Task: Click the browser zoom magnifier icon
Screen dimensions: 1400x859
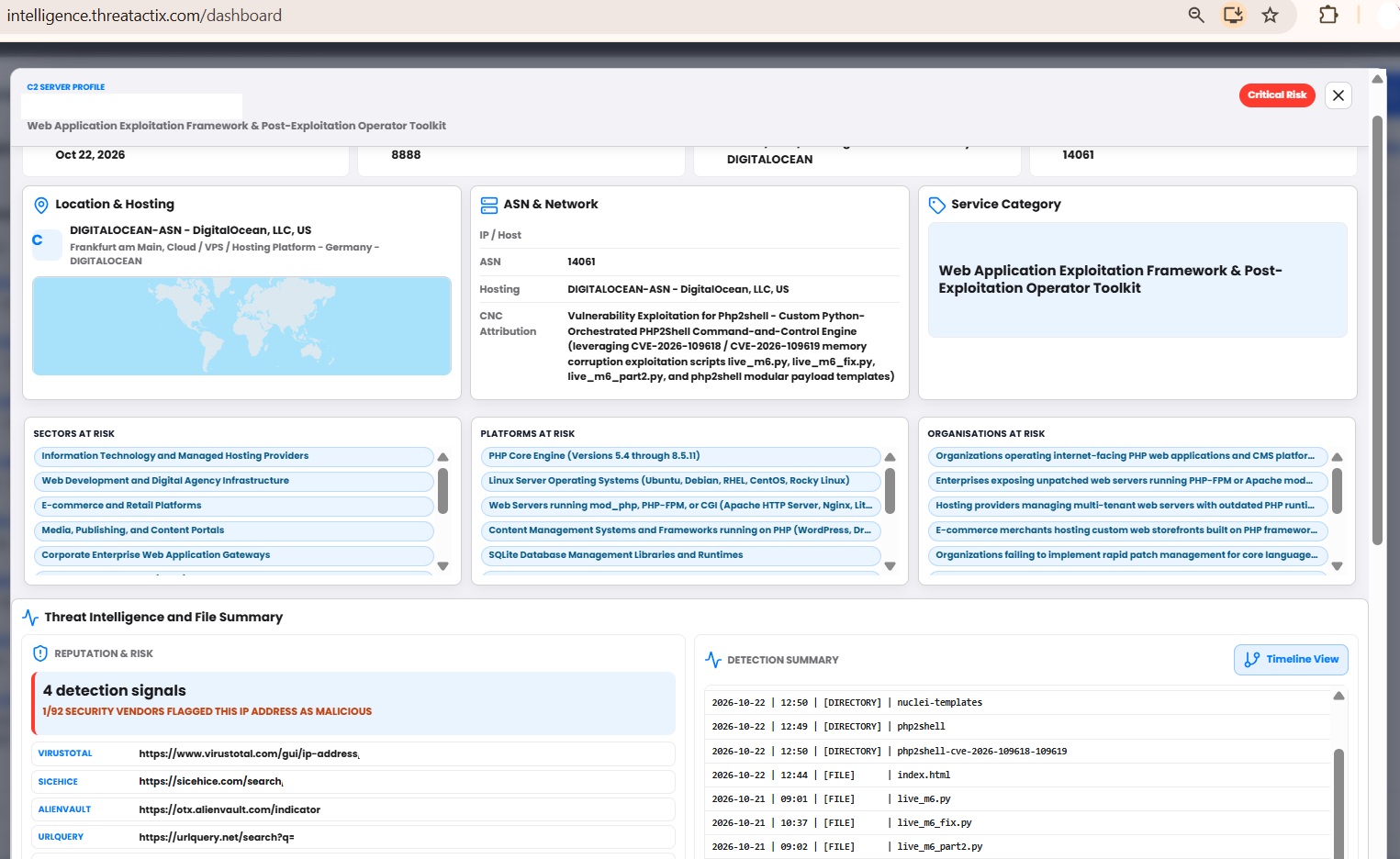Action: [1196, 15]
